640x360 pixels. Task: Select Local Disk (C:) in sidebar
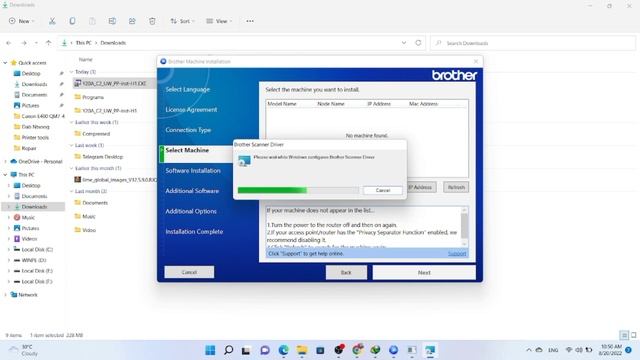tap(37, 249)
